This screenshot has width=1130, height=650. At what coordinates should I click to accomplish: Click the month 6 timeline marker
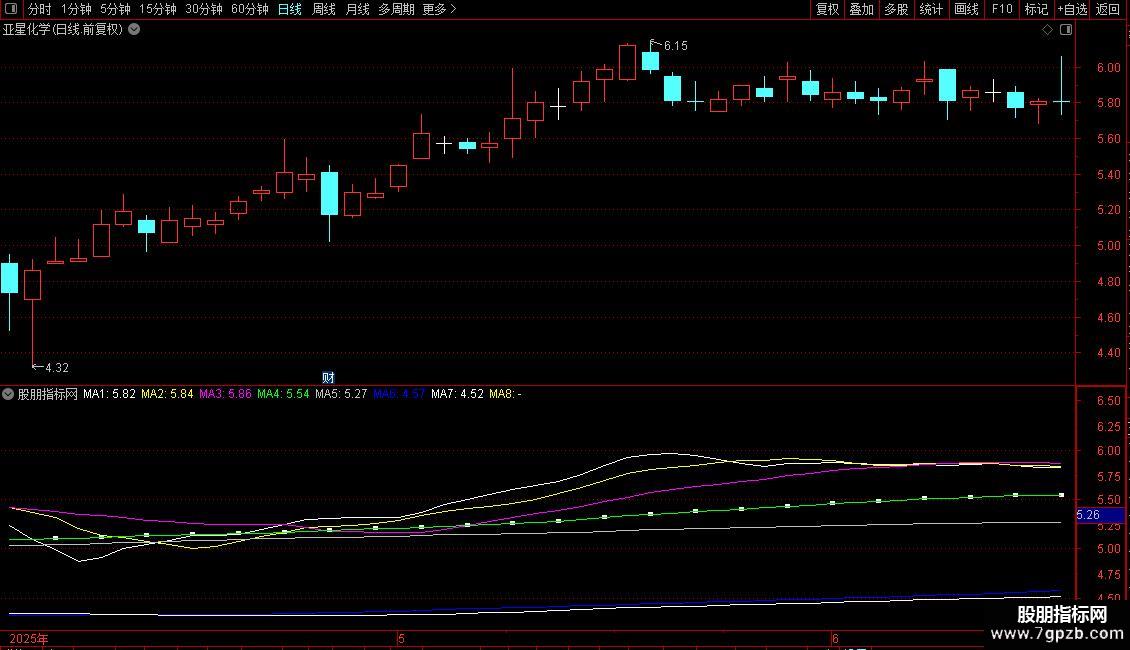(x=835, y=639)
